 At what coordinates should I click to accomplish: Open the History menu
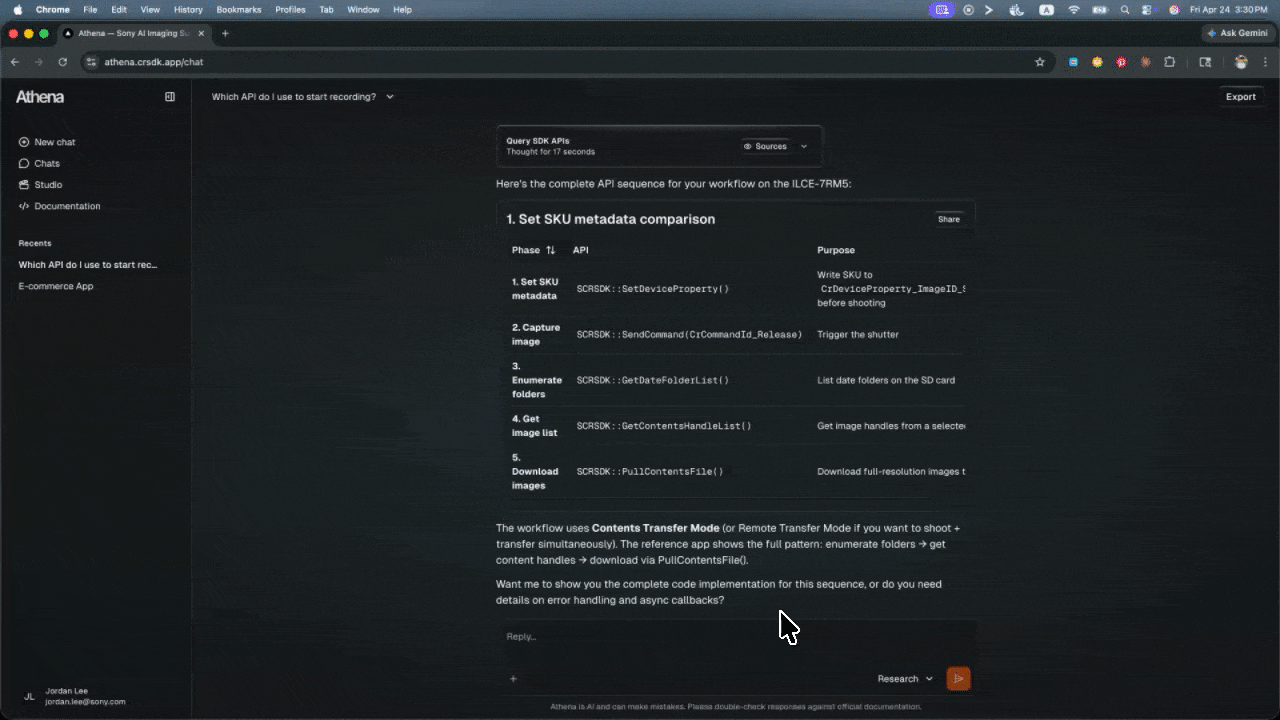click(188, 9)
